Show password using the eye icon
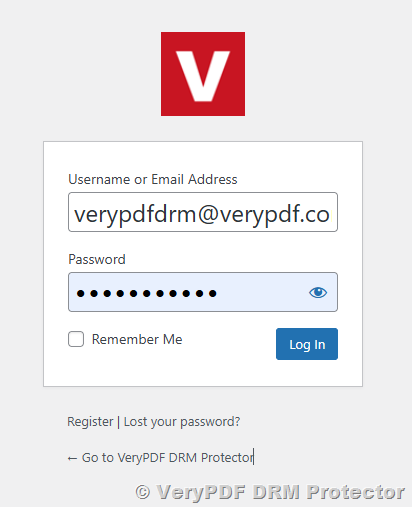Viewport: 412px width, 507px height. 318,292
